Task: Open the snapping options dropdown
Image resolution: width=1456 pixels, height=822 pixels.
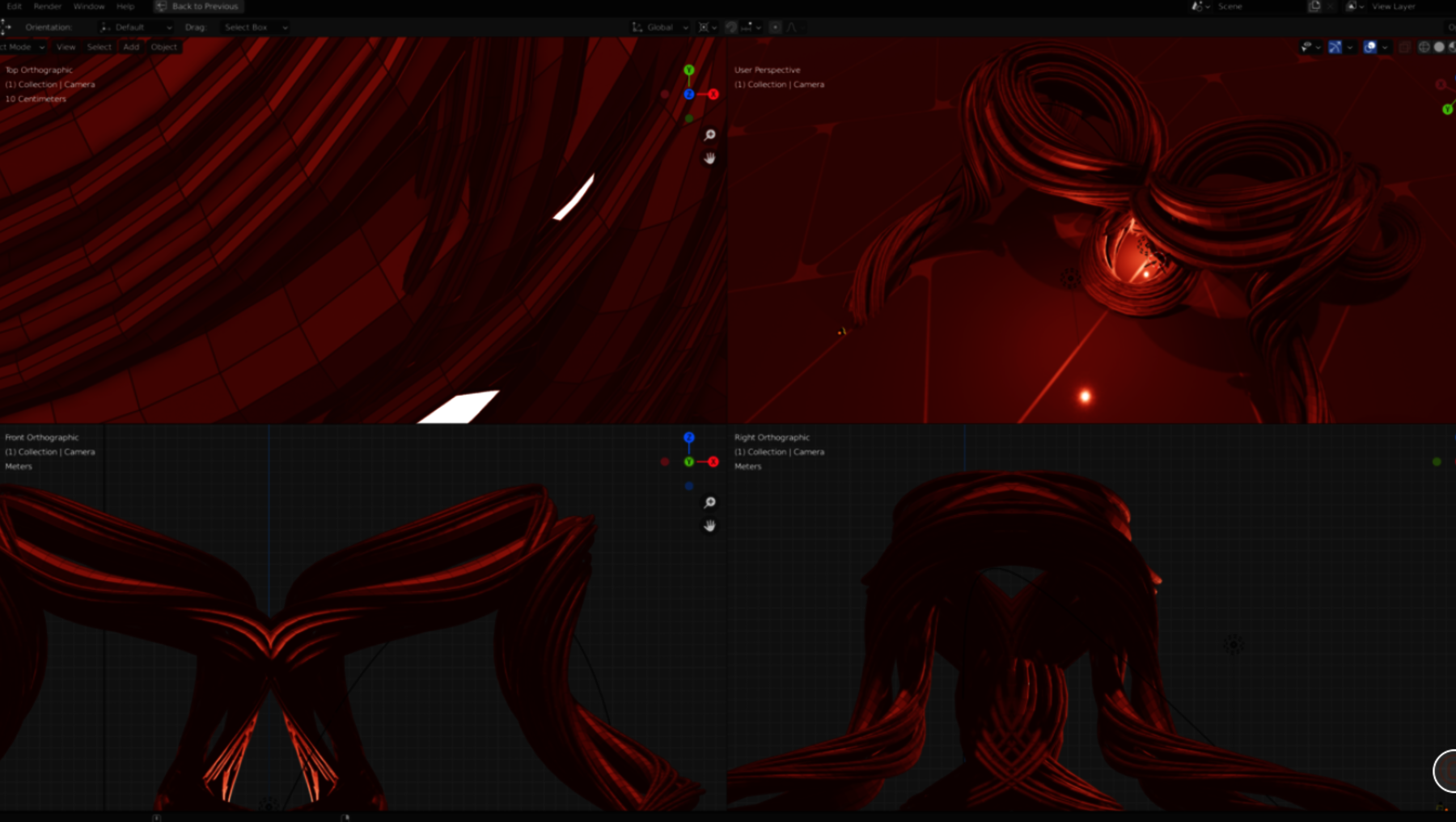Action: [750, 28]
